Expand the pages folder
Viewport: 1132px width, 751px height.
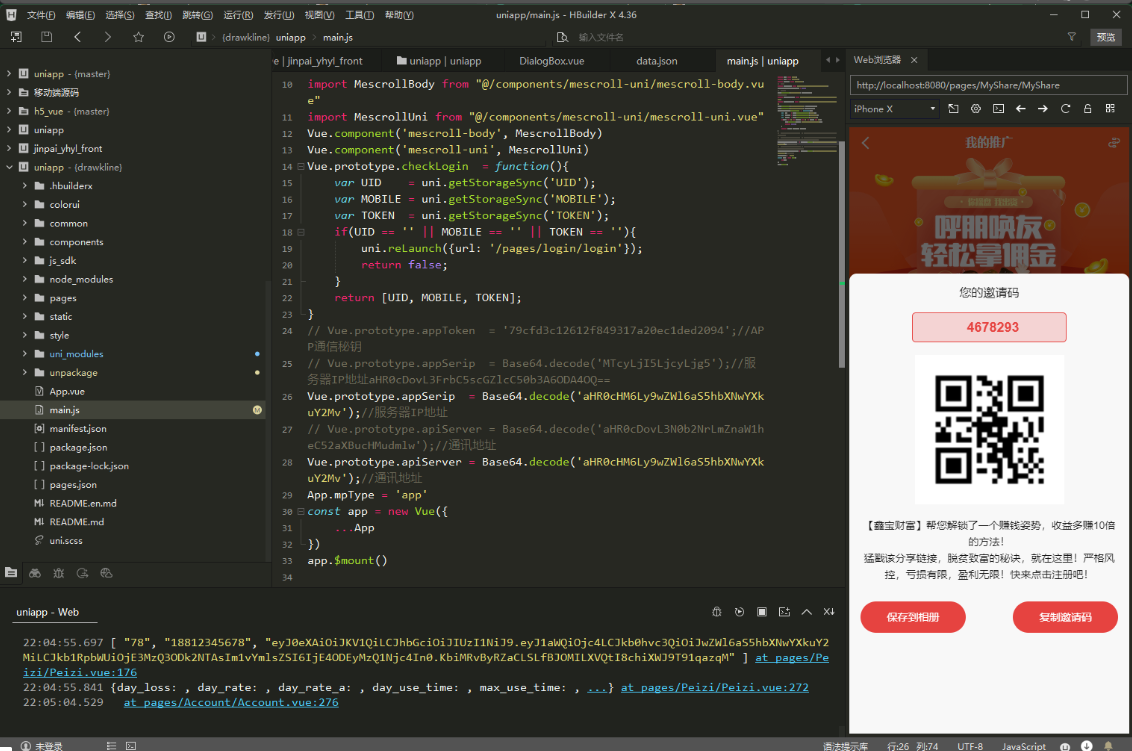point(25,298)
